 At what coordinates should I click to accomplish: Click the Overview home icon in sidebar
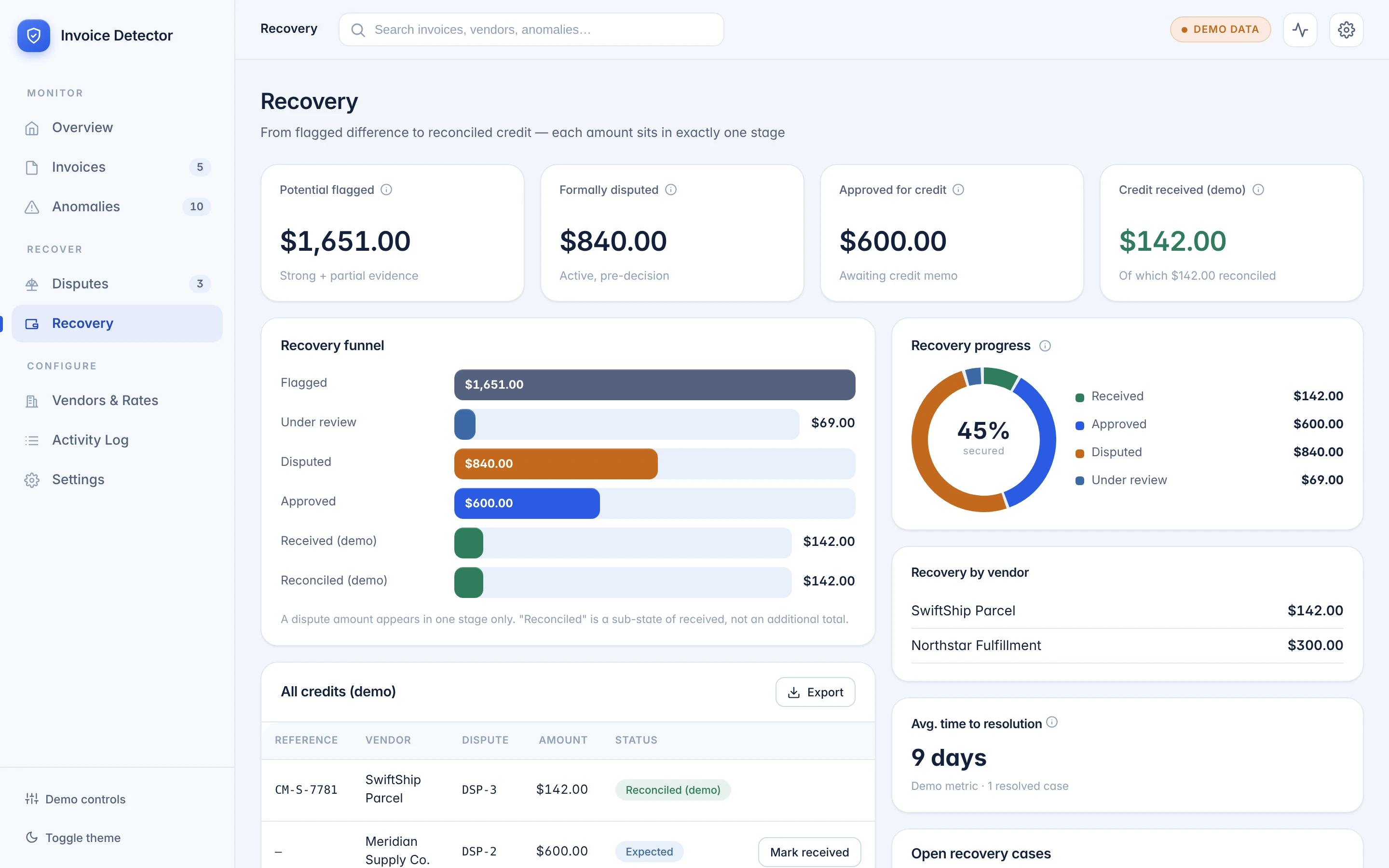[32, 128]
